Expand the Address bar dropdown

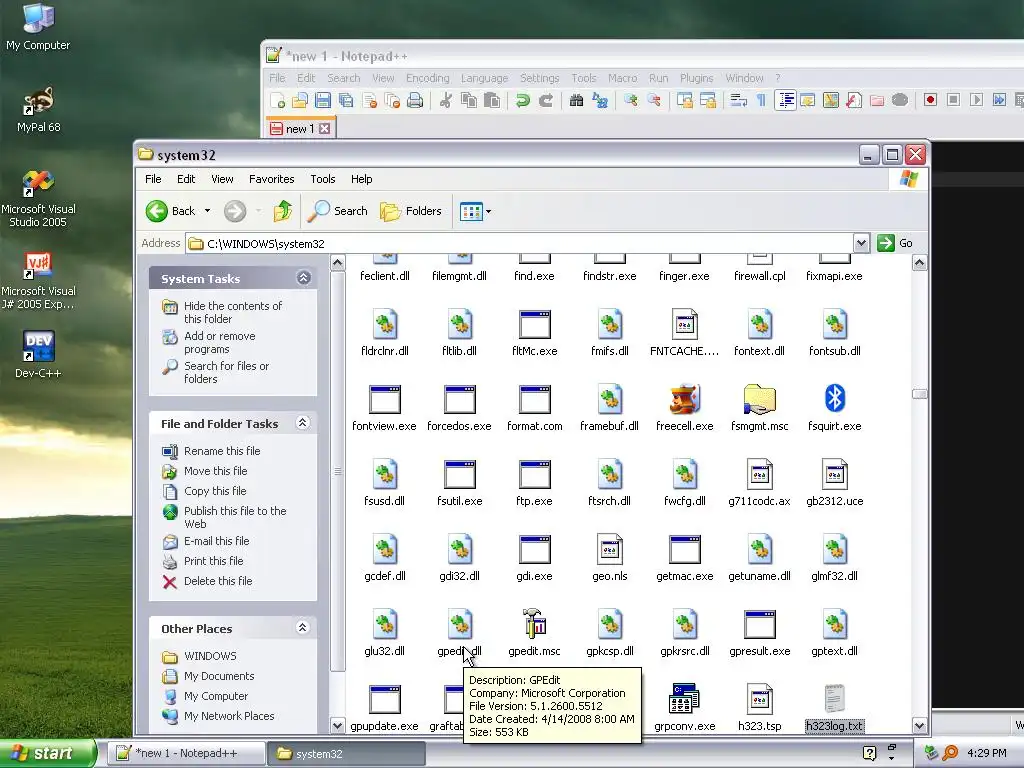pos(861,244)
